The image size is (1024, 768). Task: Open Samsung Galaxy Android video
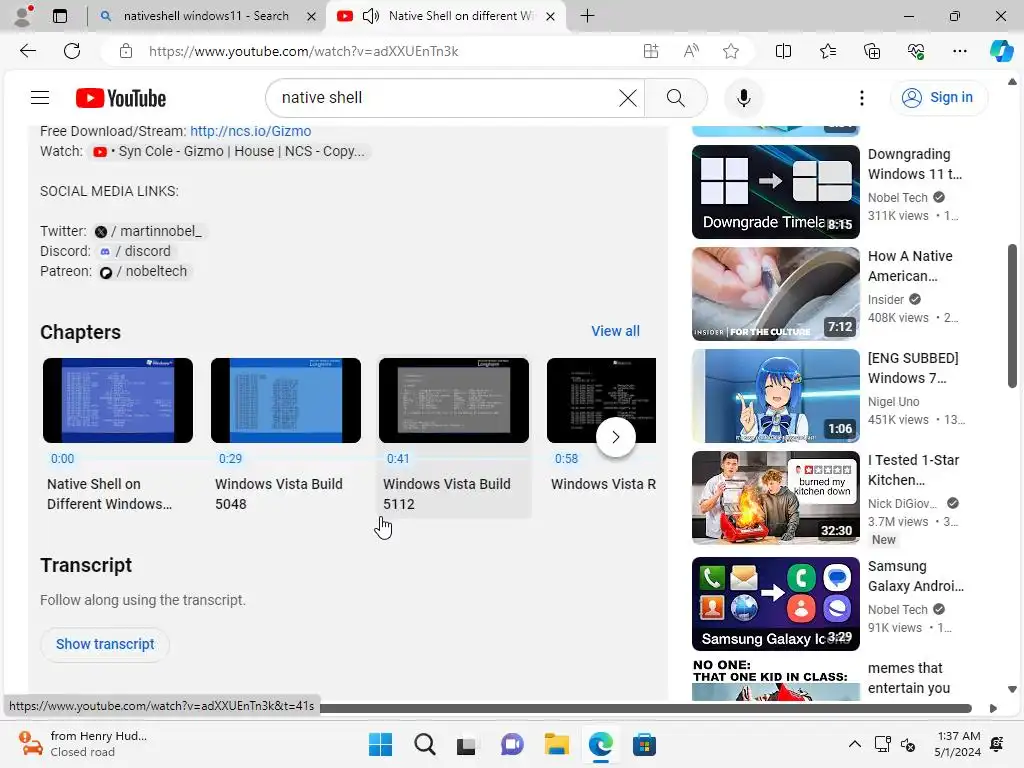[x=776, y=603]
